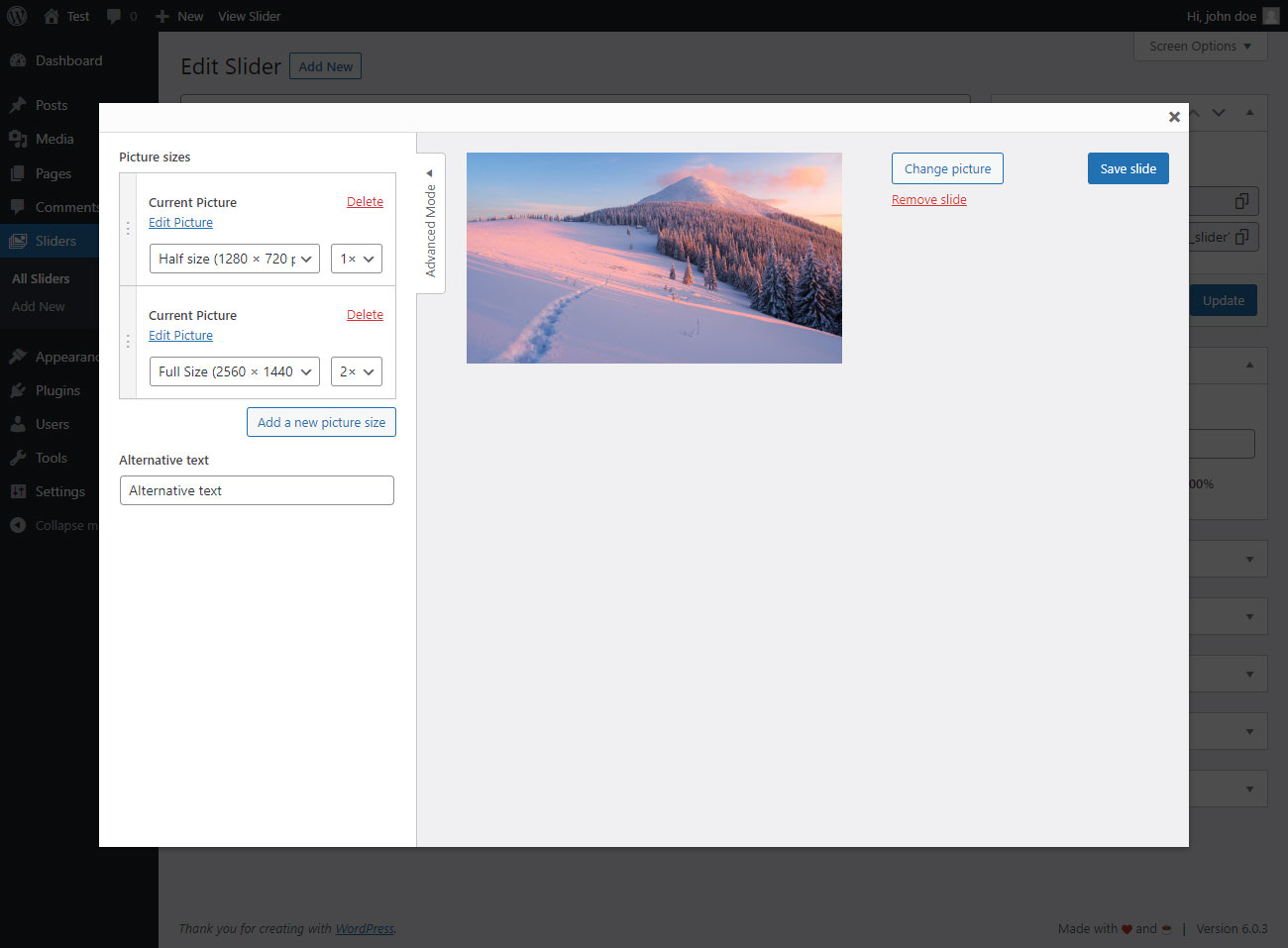Delete the Half size picture entry
The image size is (1288, 948).
click(365, 201)
